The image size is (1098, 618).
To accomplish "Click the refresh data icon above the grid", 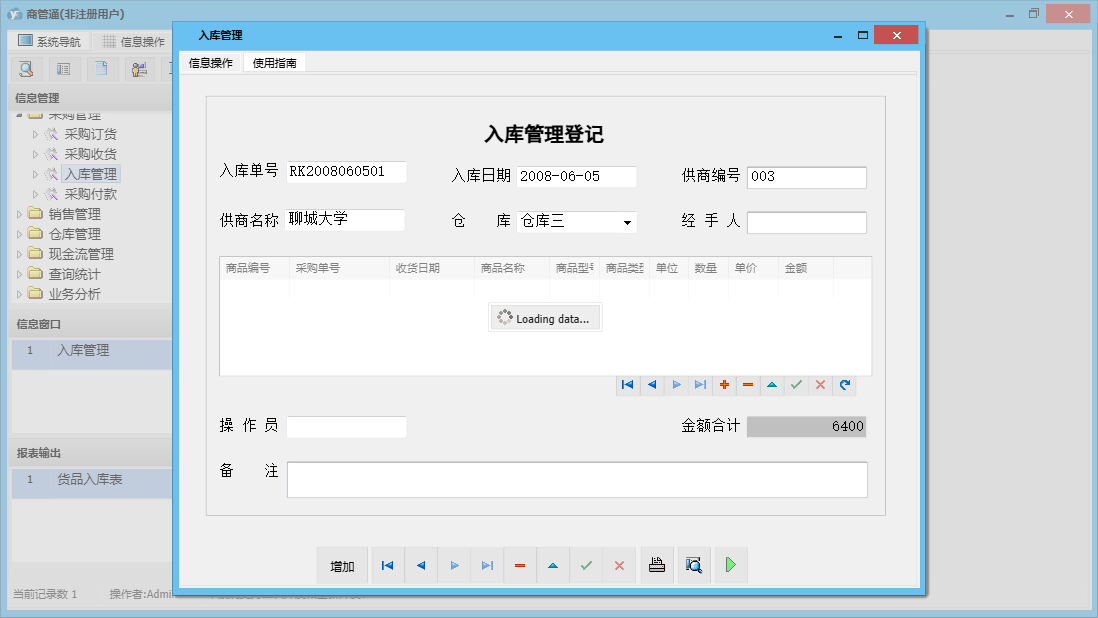I will click(x=844, y=385).
